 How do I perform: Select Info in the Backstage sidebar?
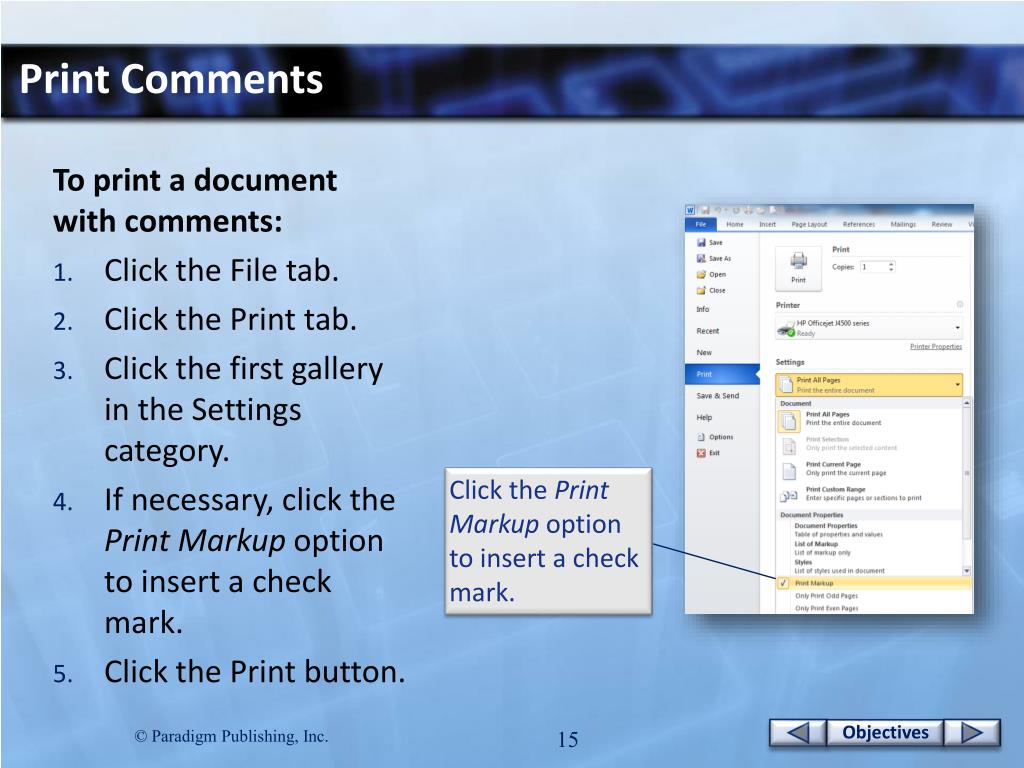coord(703,310)
